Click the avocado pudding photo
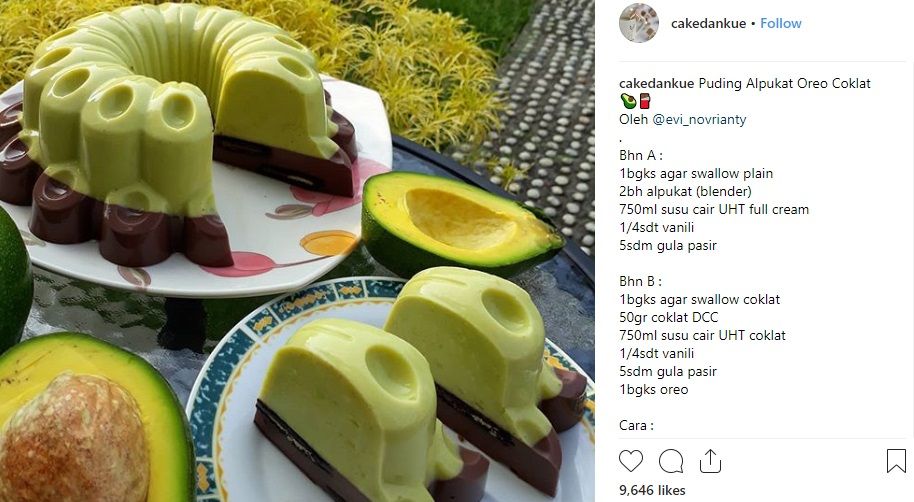The width and height of the screenshot is (914, 502). coord(297,251)
